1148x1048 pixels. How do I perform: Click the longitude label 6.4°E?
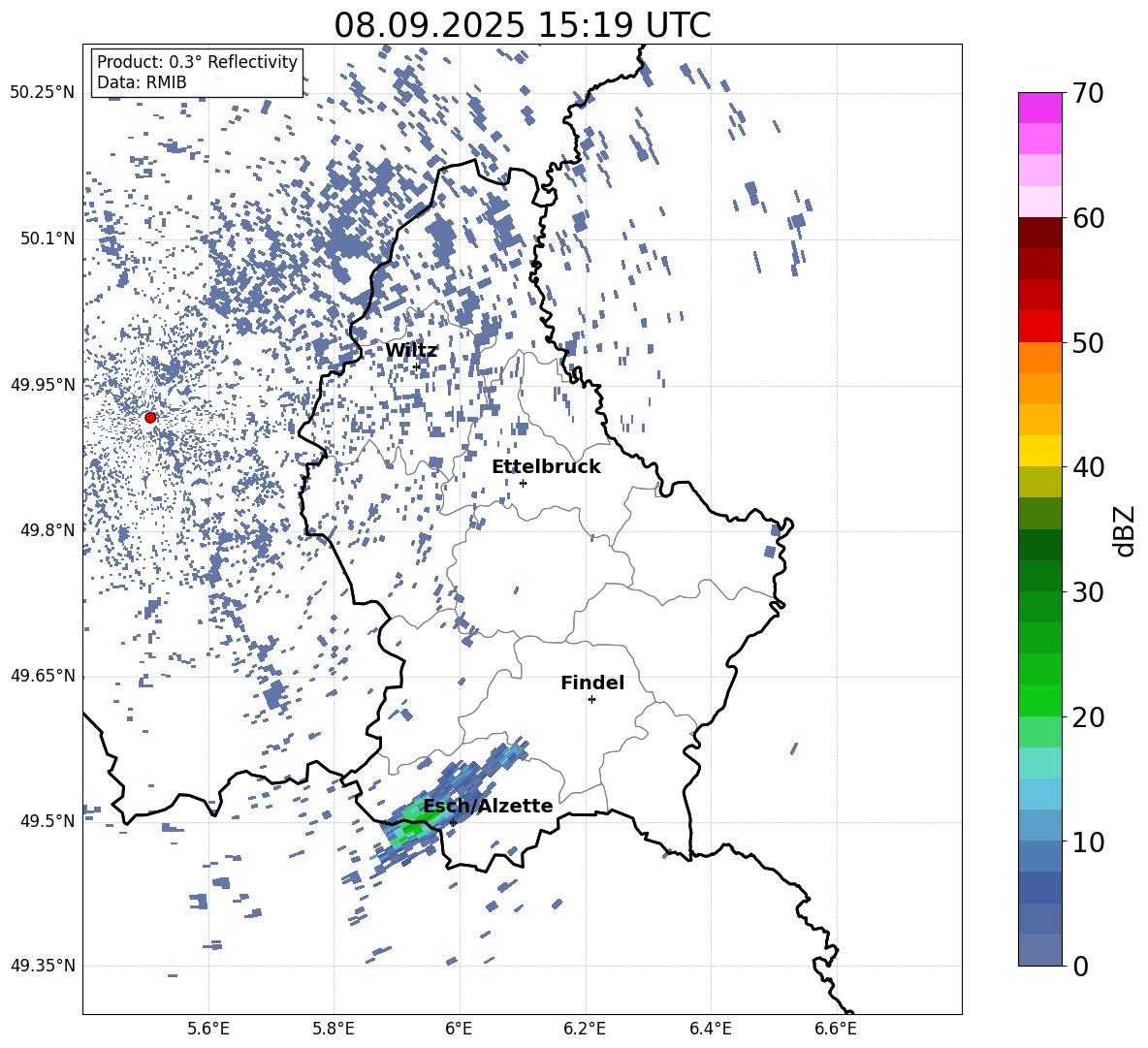click(x=710, y=1030)
